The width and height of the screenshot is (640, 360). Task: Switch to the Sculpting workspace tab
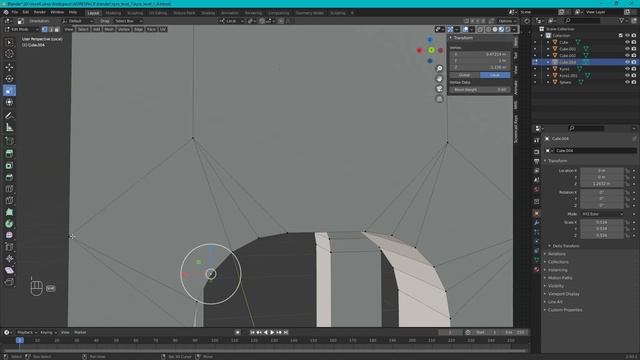135,13
